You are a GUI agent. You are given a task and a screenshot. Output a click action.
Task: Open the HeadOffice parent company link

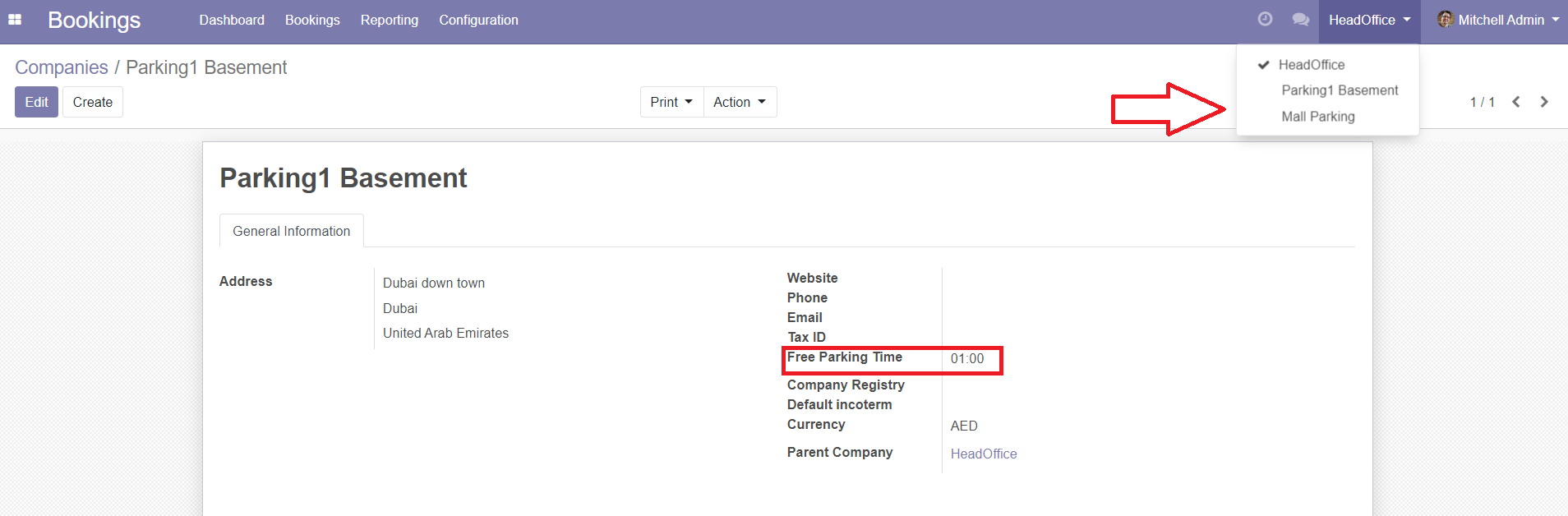coord(983,454)
